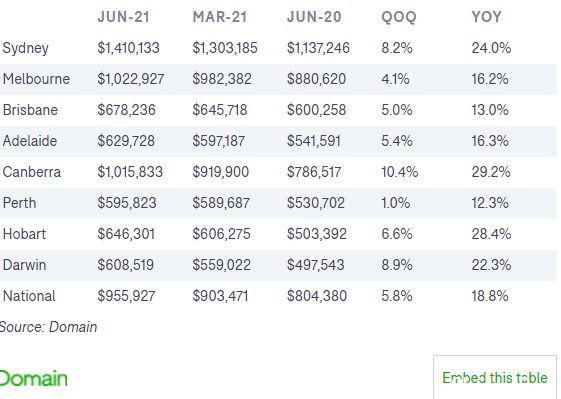The height and width of the screenshot is (399, 561).
Task: Click Sydney's $1,410,133 Jun-21 price
Action: coord(128,48)
